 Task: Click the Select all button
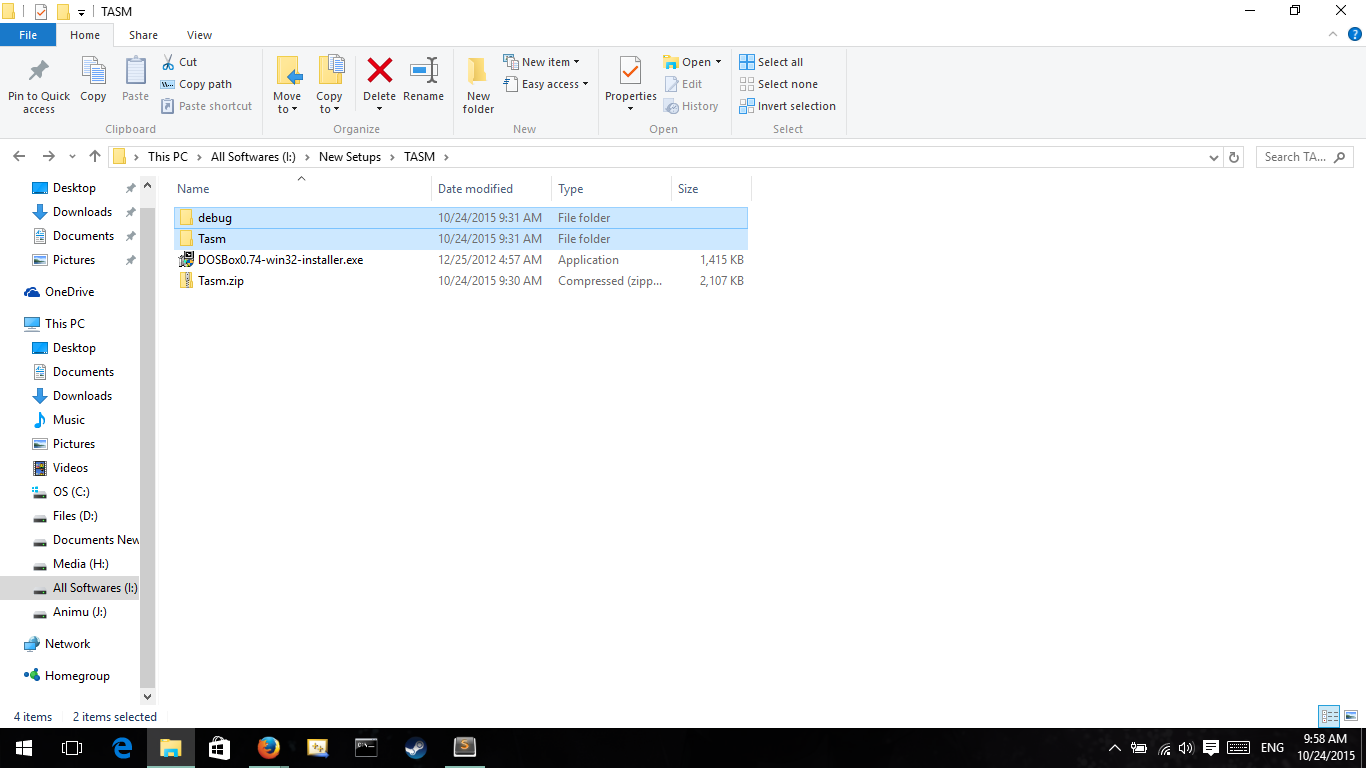771,61
